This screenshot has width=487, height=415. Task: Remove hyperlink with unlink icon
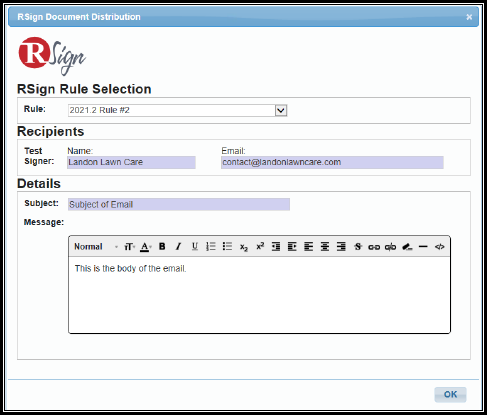point(390,247)
